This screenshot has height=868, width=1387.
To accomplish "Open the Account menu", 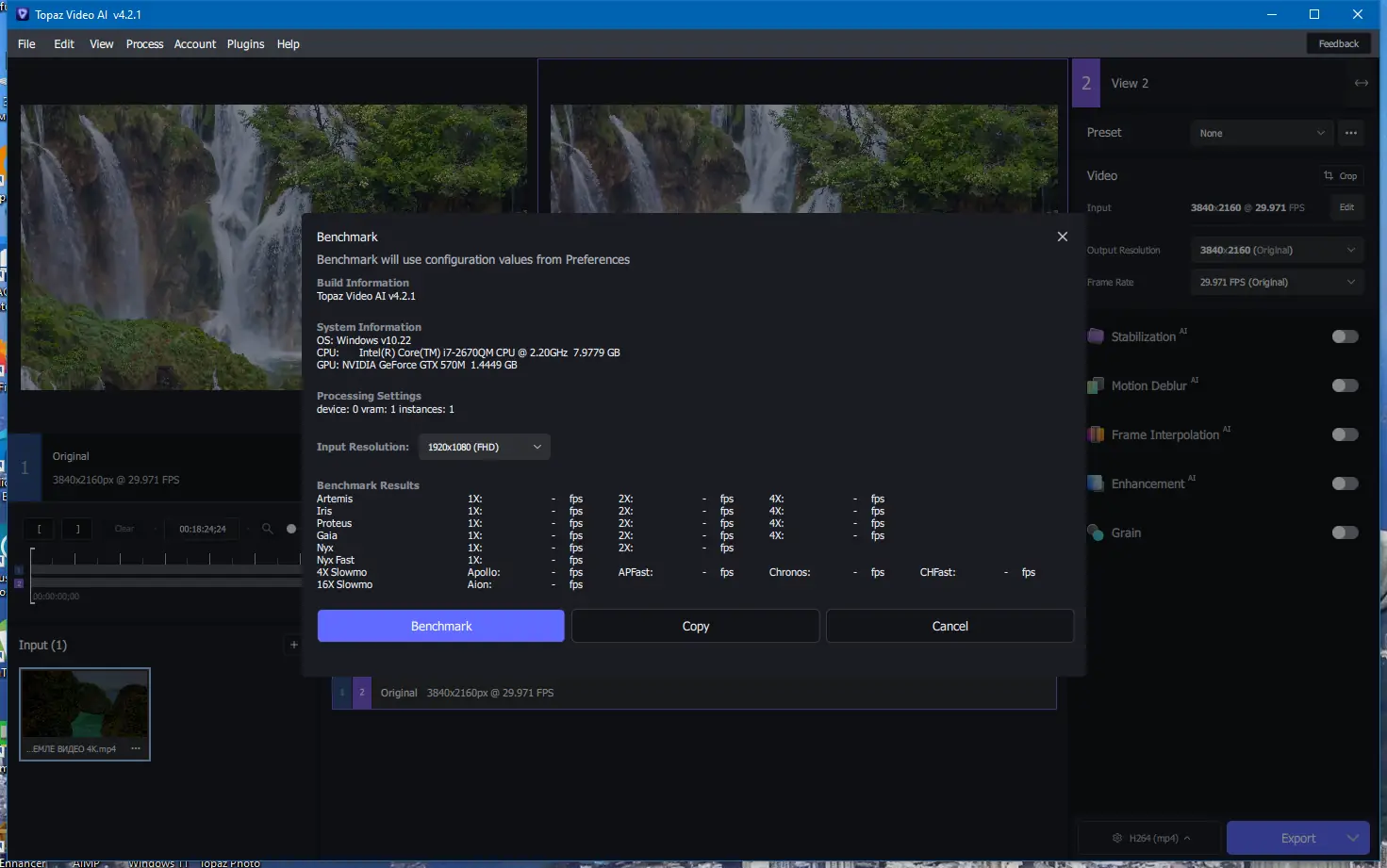I will (195, 44).
